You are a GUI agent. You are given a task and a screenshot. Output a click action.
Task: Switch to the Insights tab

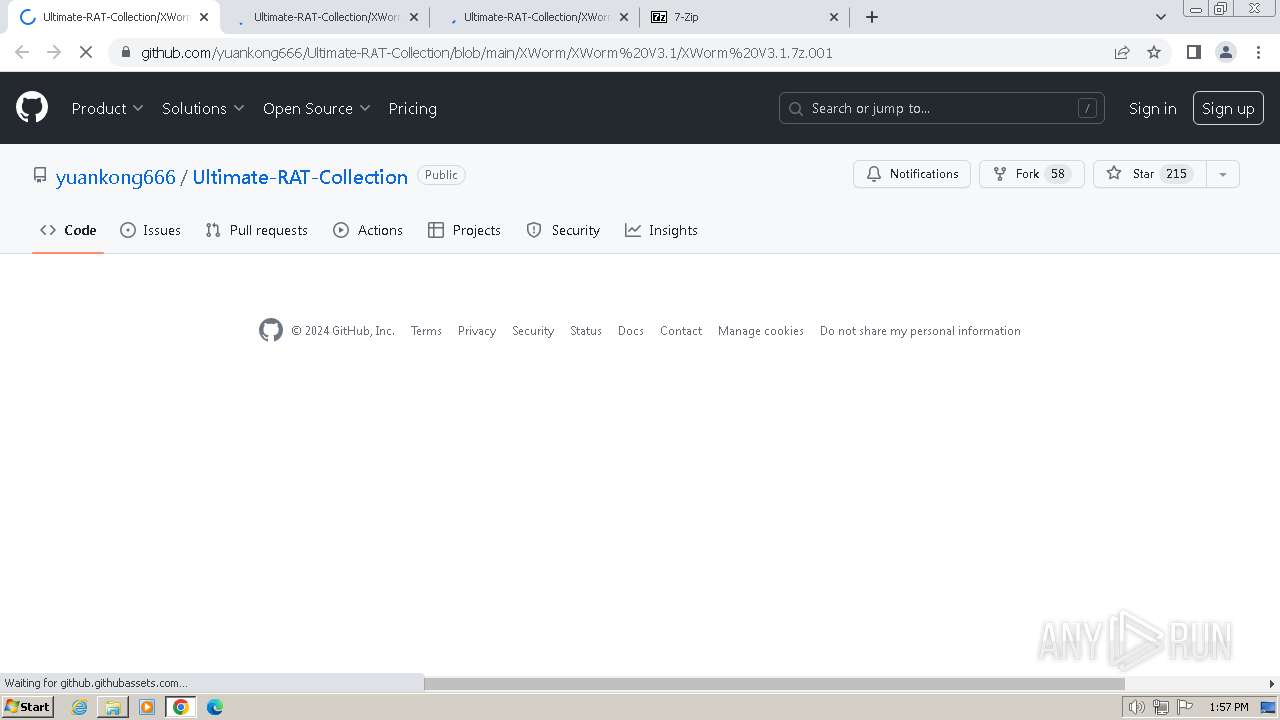[x=661, y=230]
